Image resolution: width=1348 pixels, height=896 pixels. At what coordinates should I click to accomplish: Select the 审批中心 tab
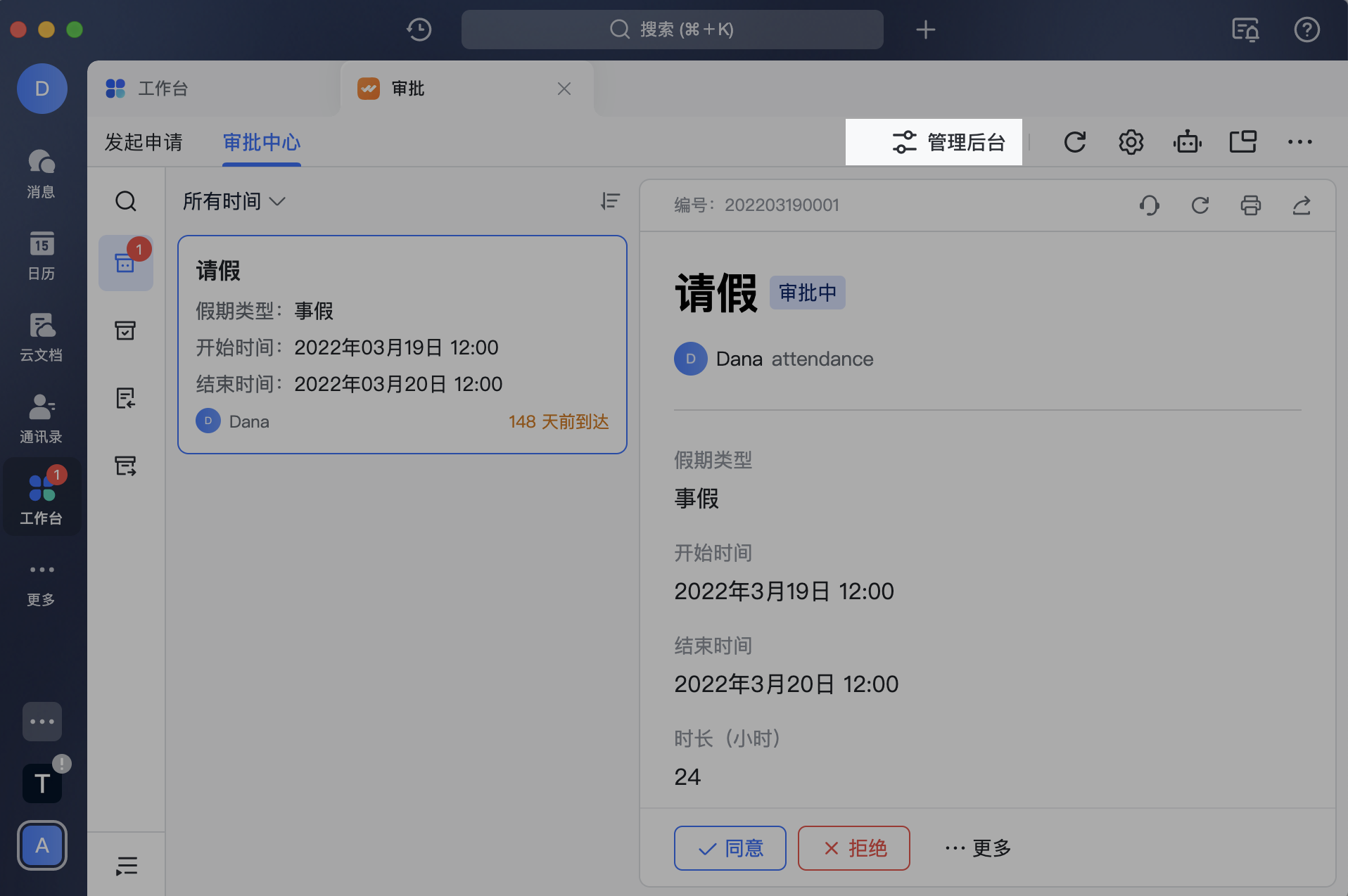tap(262, 142)
